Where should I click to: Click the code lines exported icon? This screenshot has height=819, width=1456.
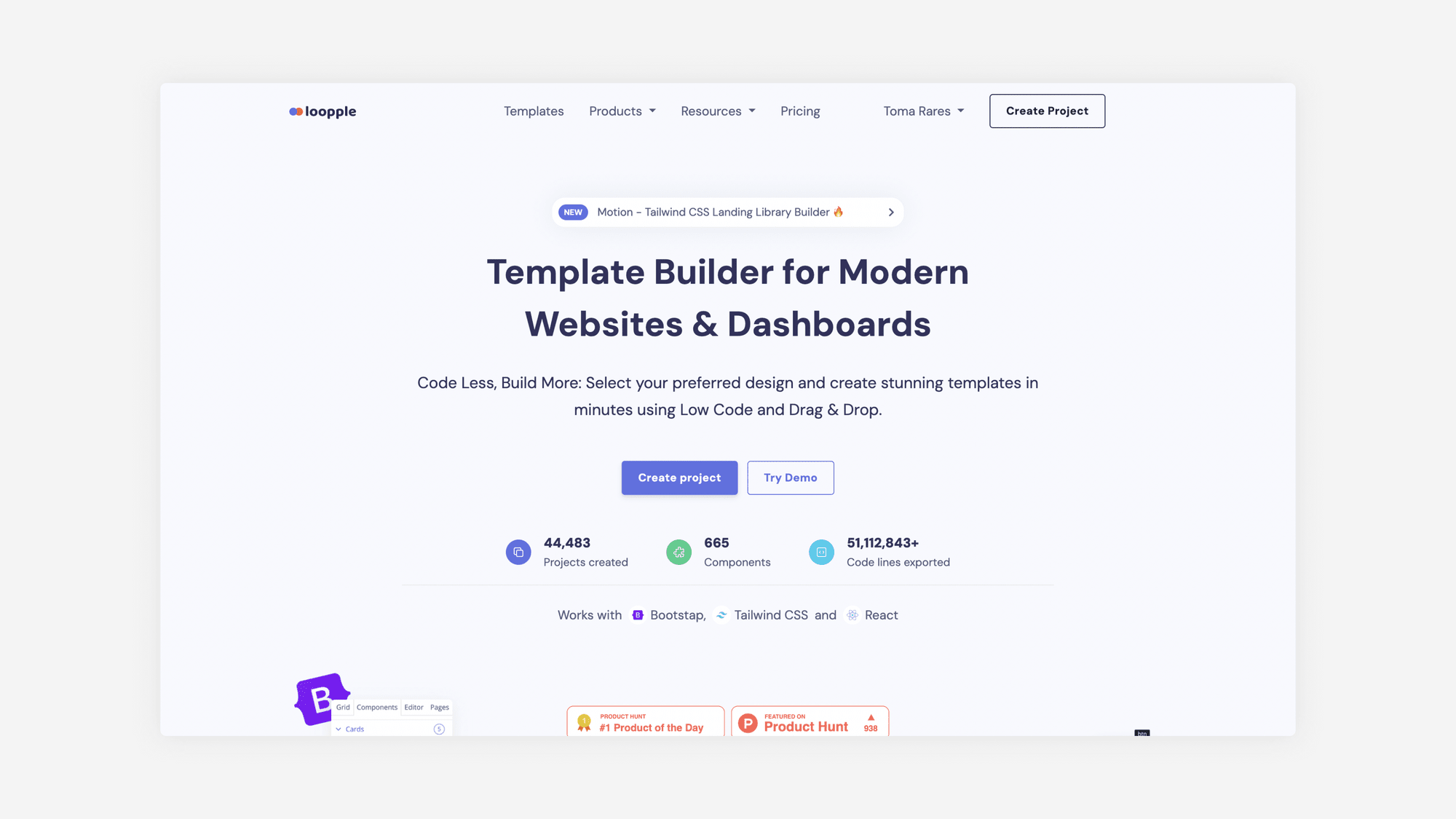point(821,552)
